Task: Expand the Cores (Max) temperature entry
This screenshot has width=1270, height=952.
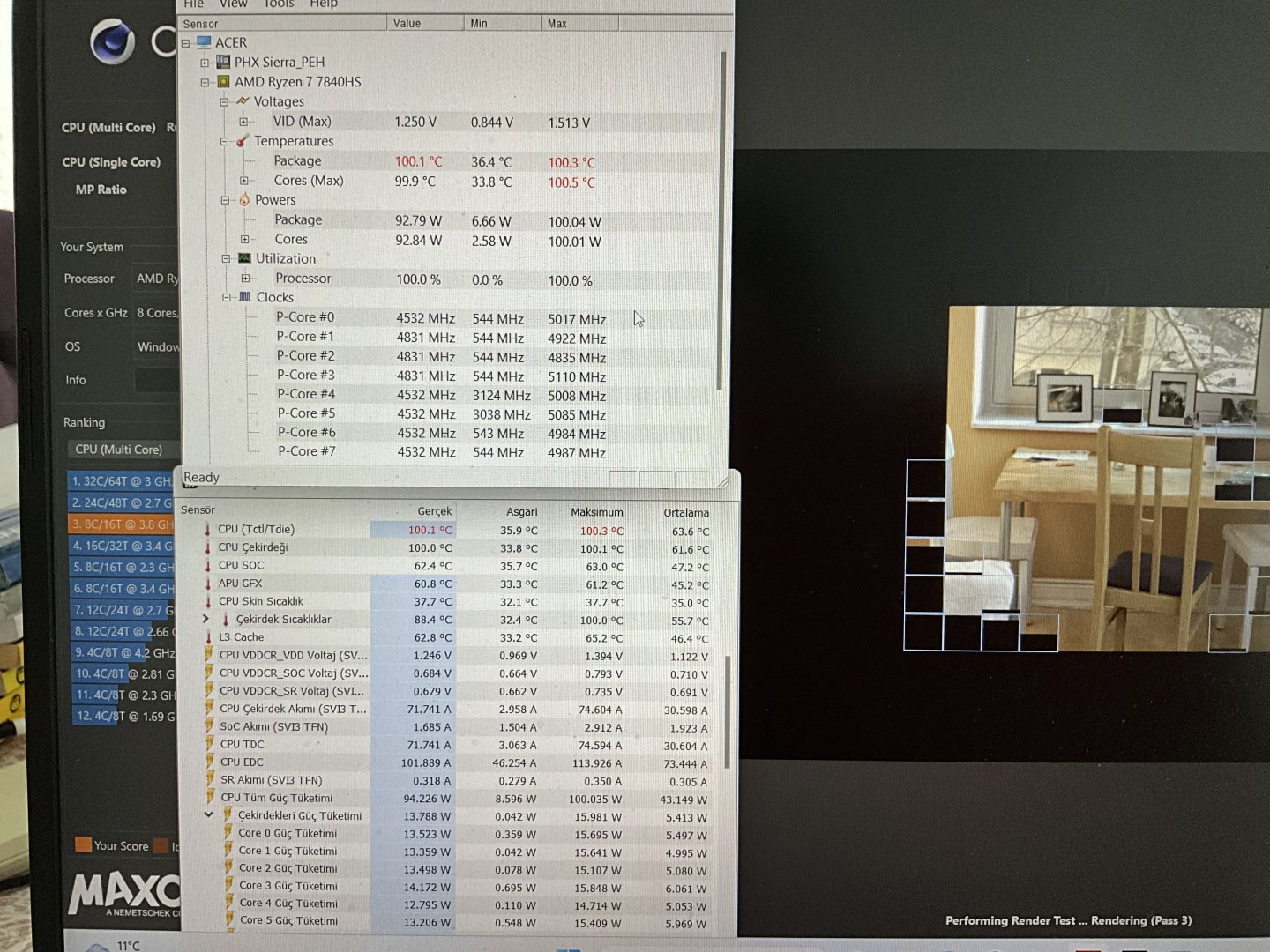Action: click(x=244, y=181)
